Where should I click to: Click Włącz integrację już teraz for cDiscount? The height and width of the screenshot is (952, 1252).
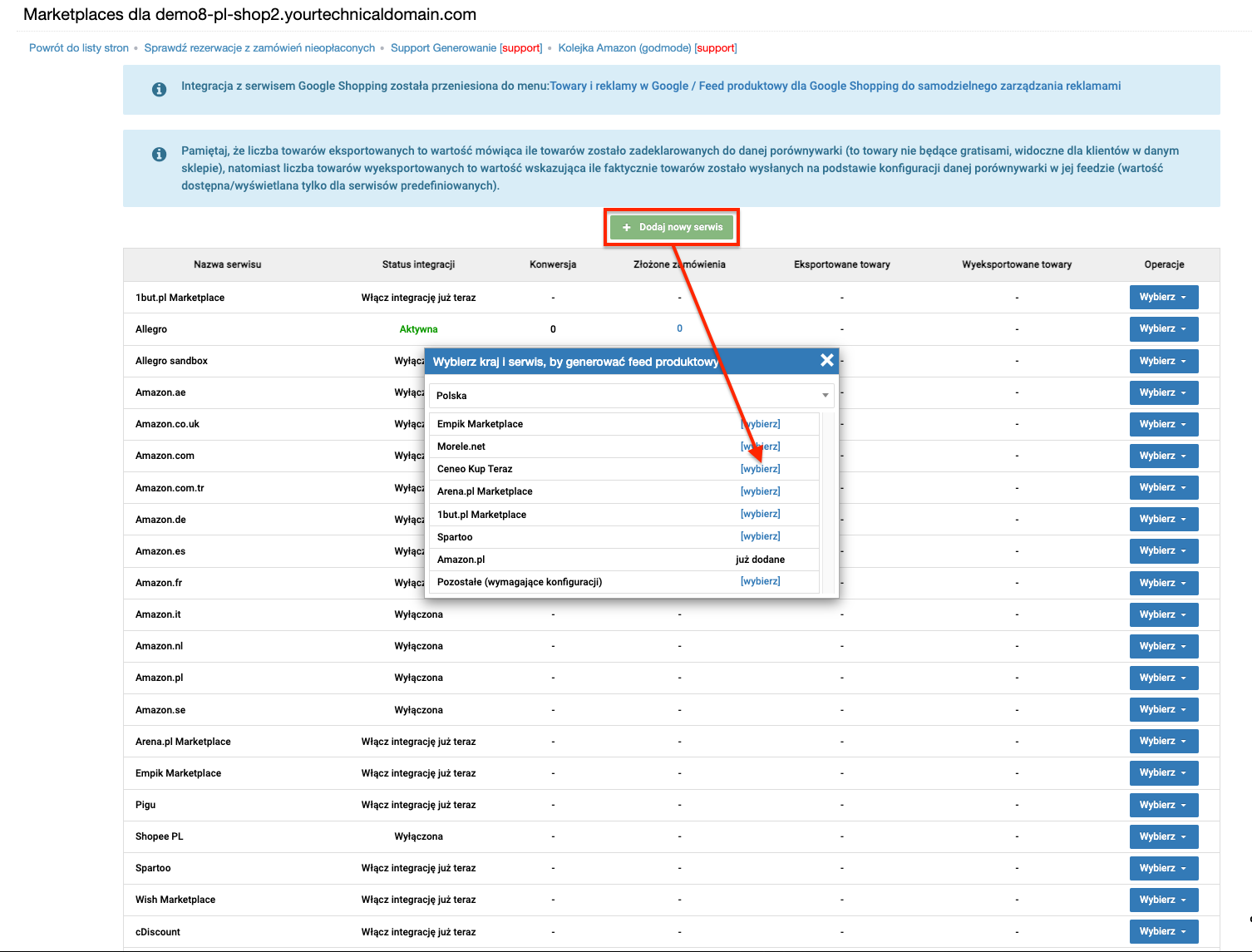point(418,932)
